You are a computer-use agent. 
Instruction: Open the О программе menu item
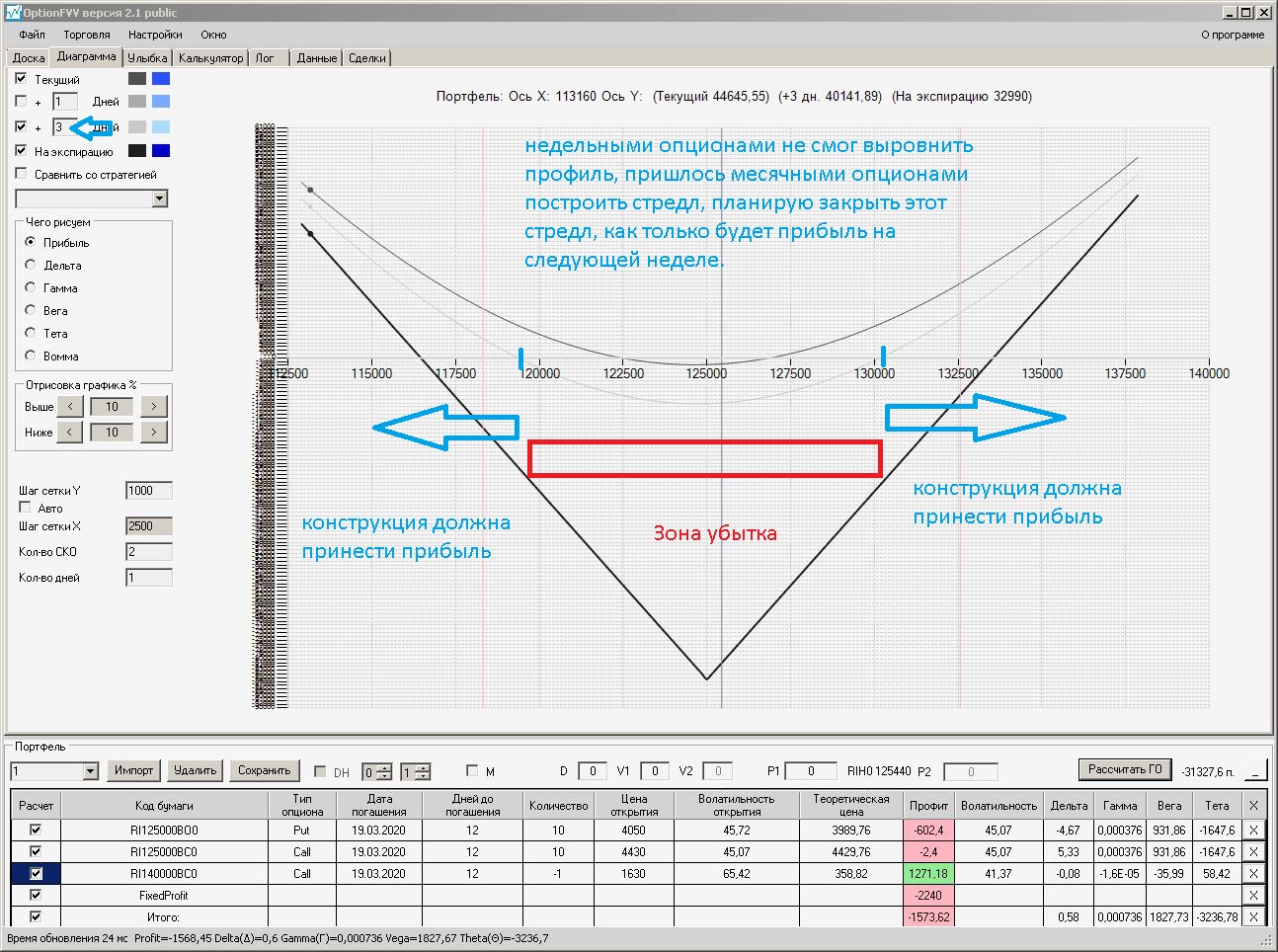click(1233, 35)
